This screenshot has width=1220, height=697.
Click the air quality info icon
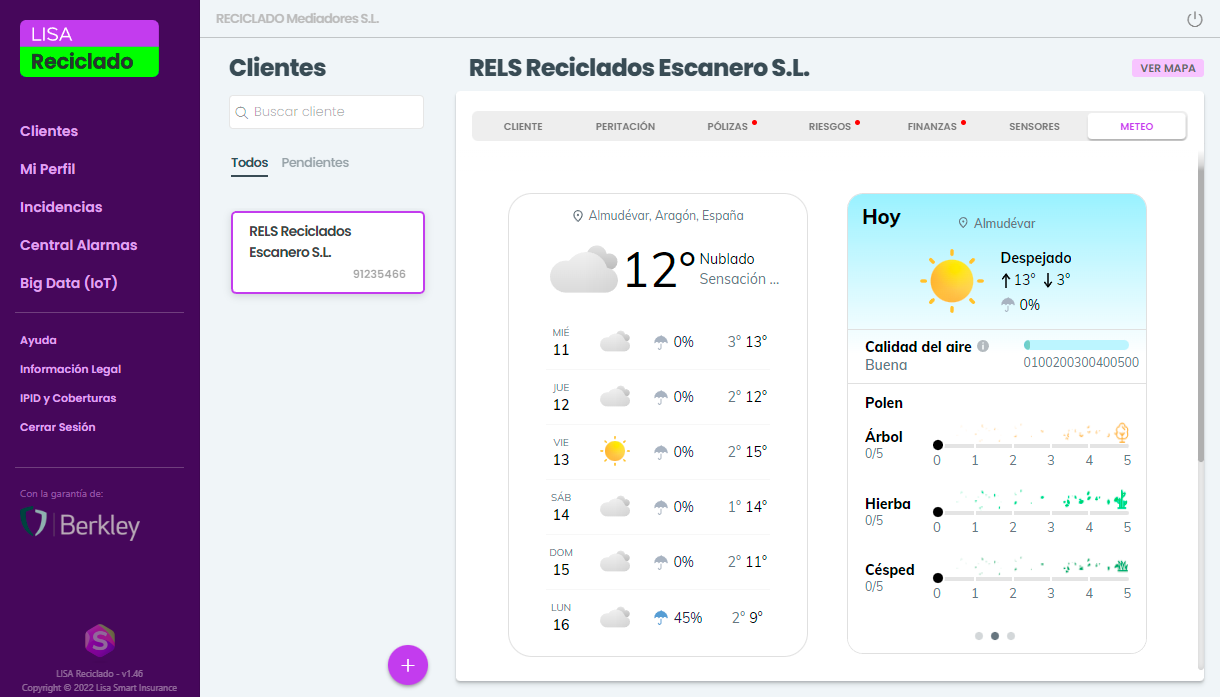983,346
